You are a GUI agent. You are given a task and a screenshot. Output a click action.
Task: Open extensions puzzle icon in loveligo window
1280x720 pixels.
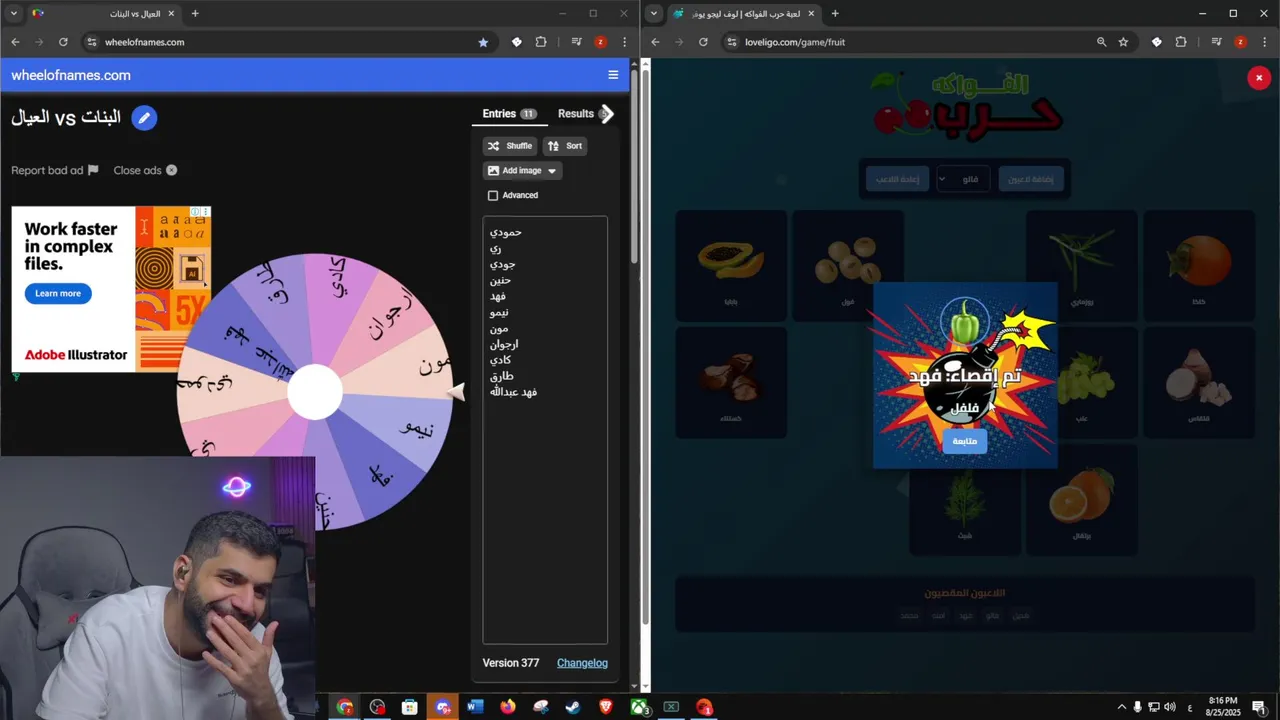1181,42
